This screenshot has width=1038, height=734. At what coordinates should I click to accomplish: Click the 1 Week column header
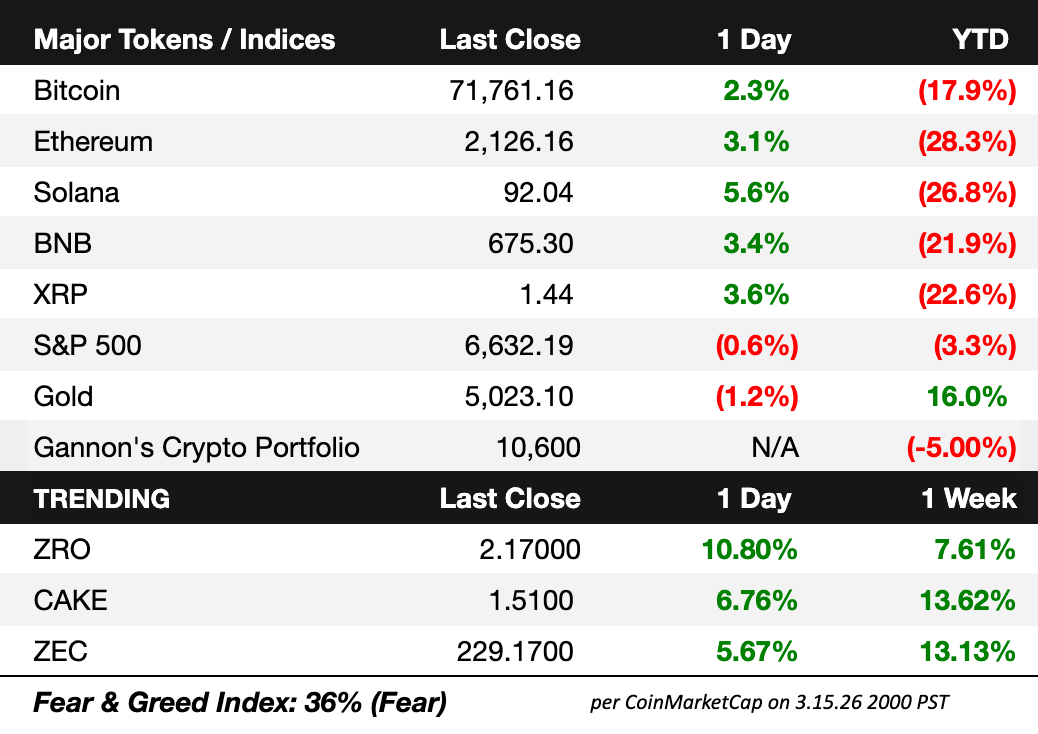(969, 498)
